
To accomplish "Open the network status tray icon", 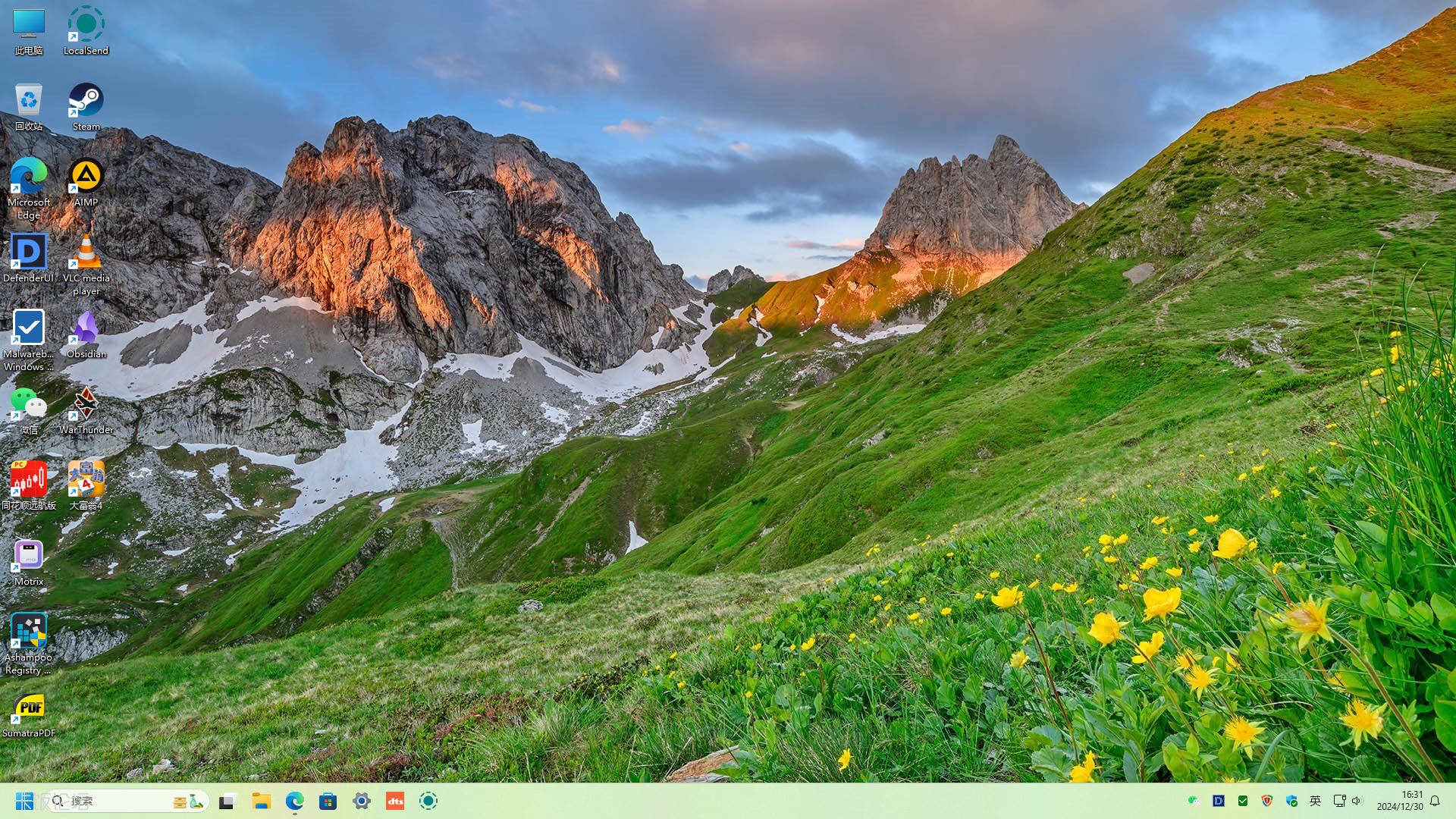I will (x=1340, y=801).
